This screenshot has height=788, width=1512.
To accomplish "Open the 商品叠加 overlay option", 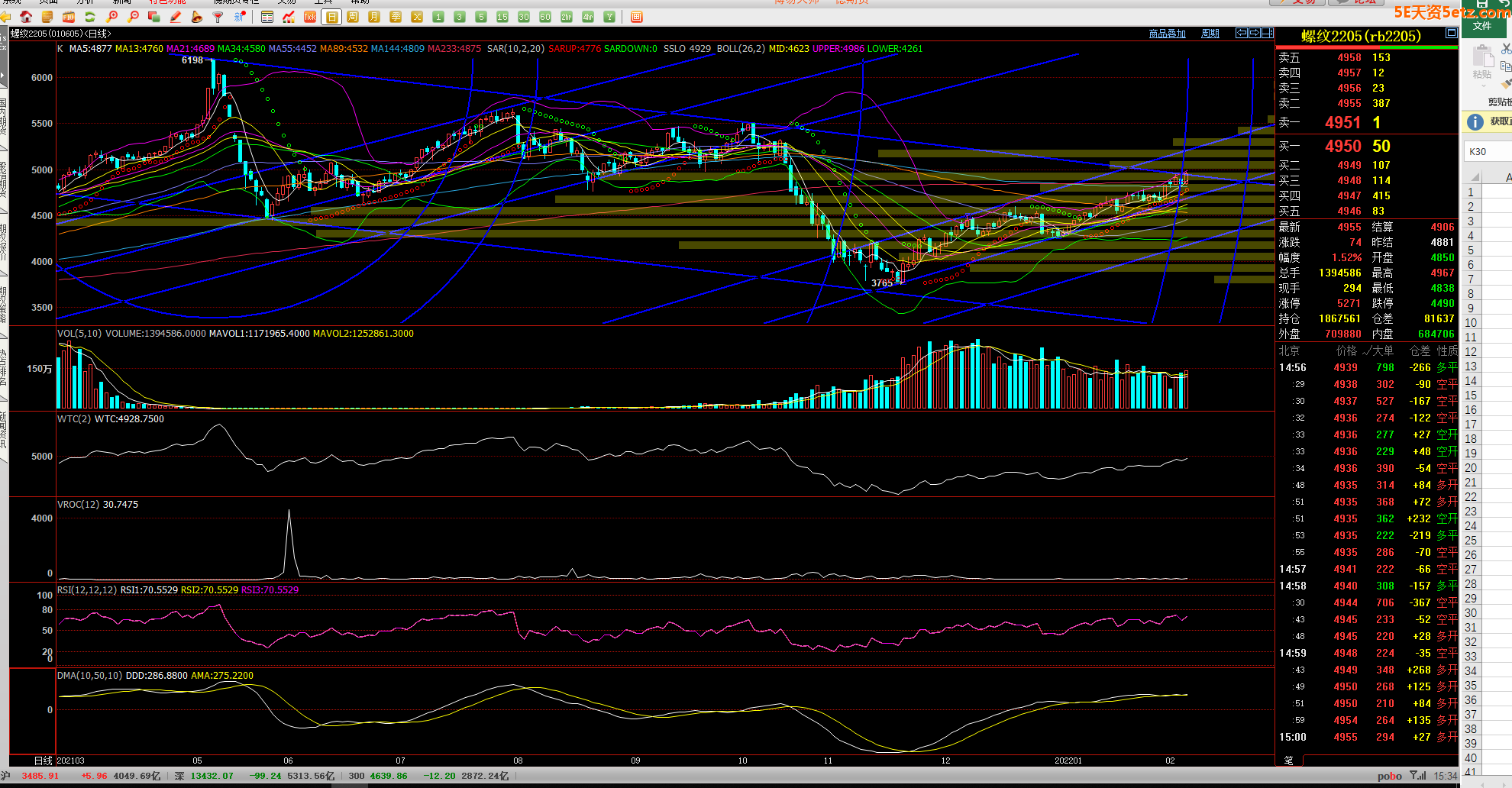I will [x=1167, y=34].
